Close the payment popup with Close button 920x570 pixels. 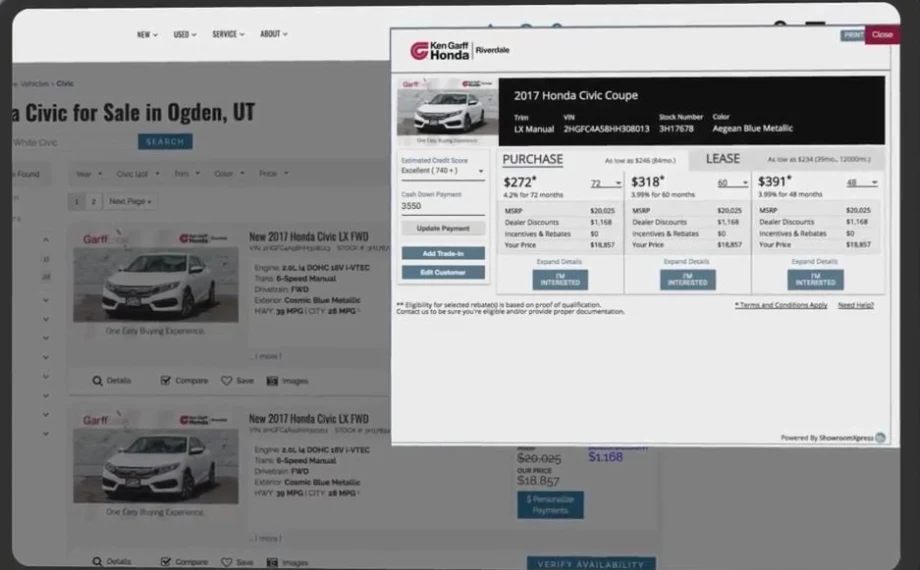click(882, 35)
